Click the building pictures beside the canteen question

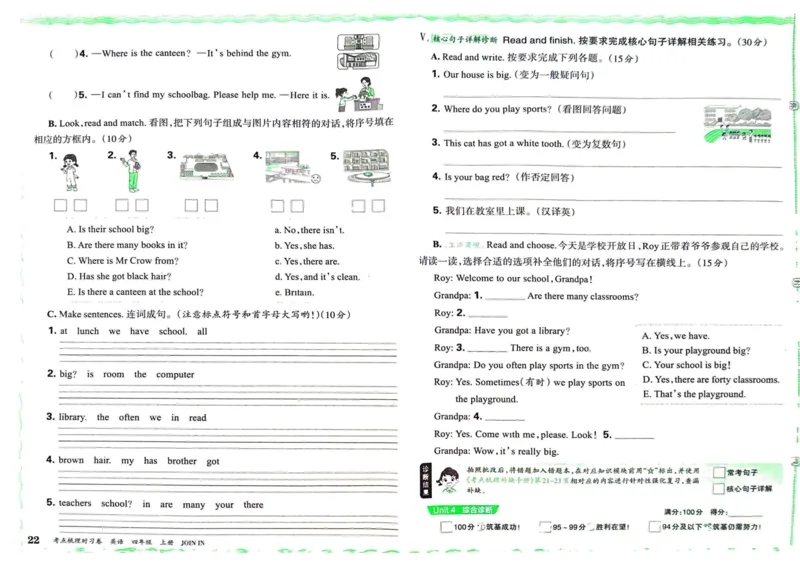point(358,52)
